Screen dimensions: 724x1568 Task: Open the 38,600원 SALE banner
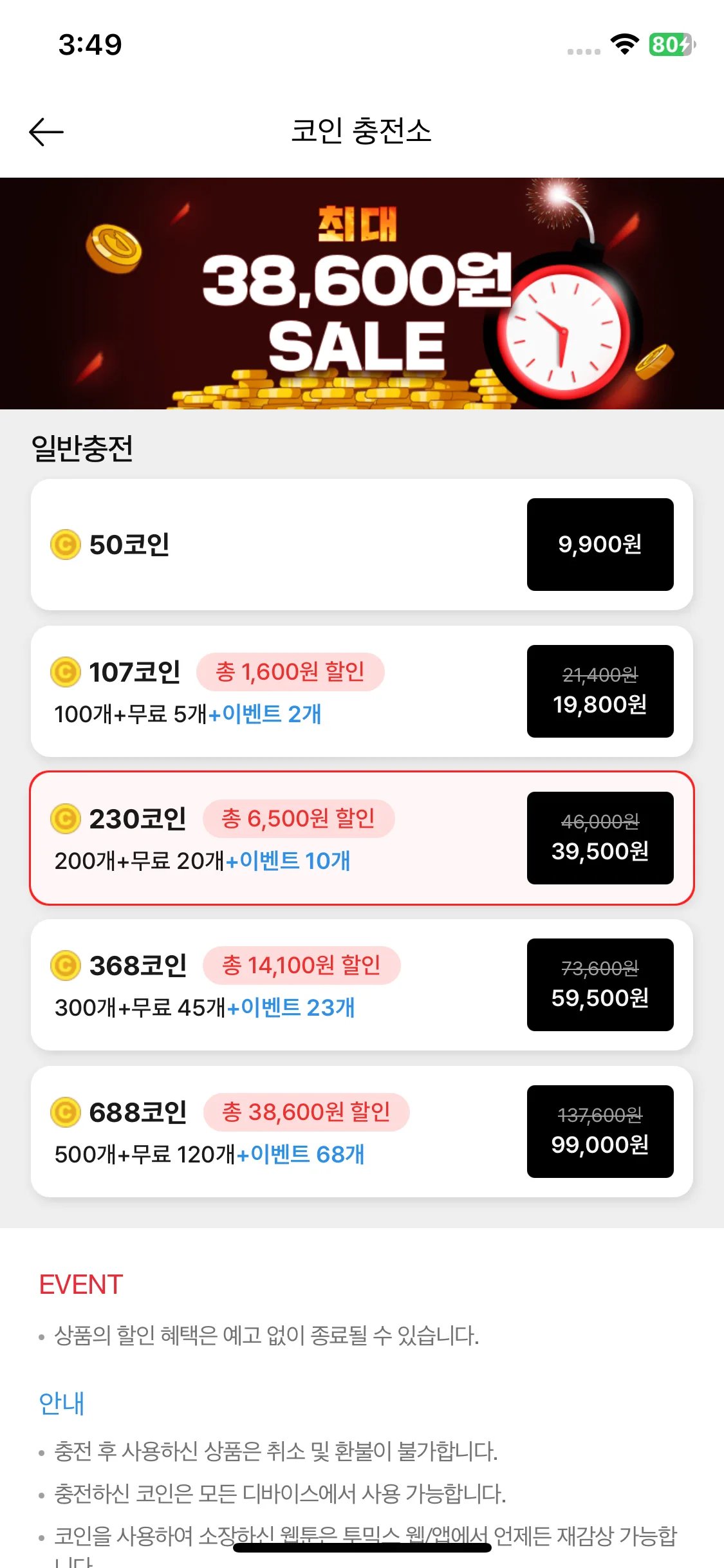362,294
